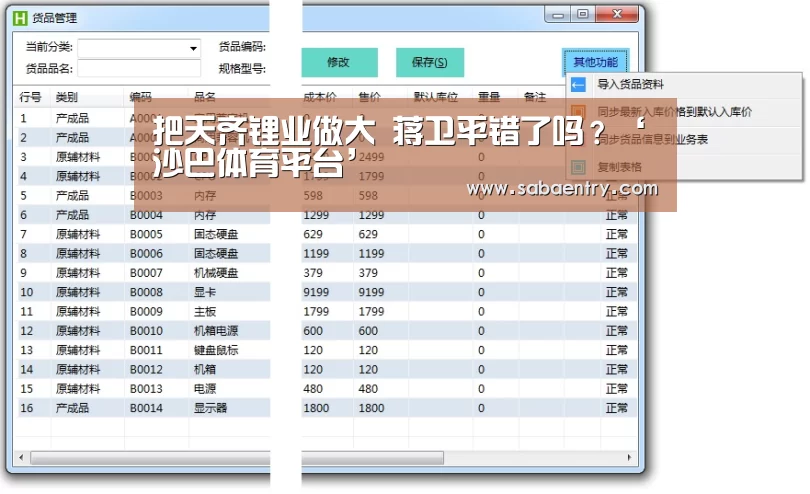Click cost price 480 in row 15
Screen dimensions: 810x494
313,389
